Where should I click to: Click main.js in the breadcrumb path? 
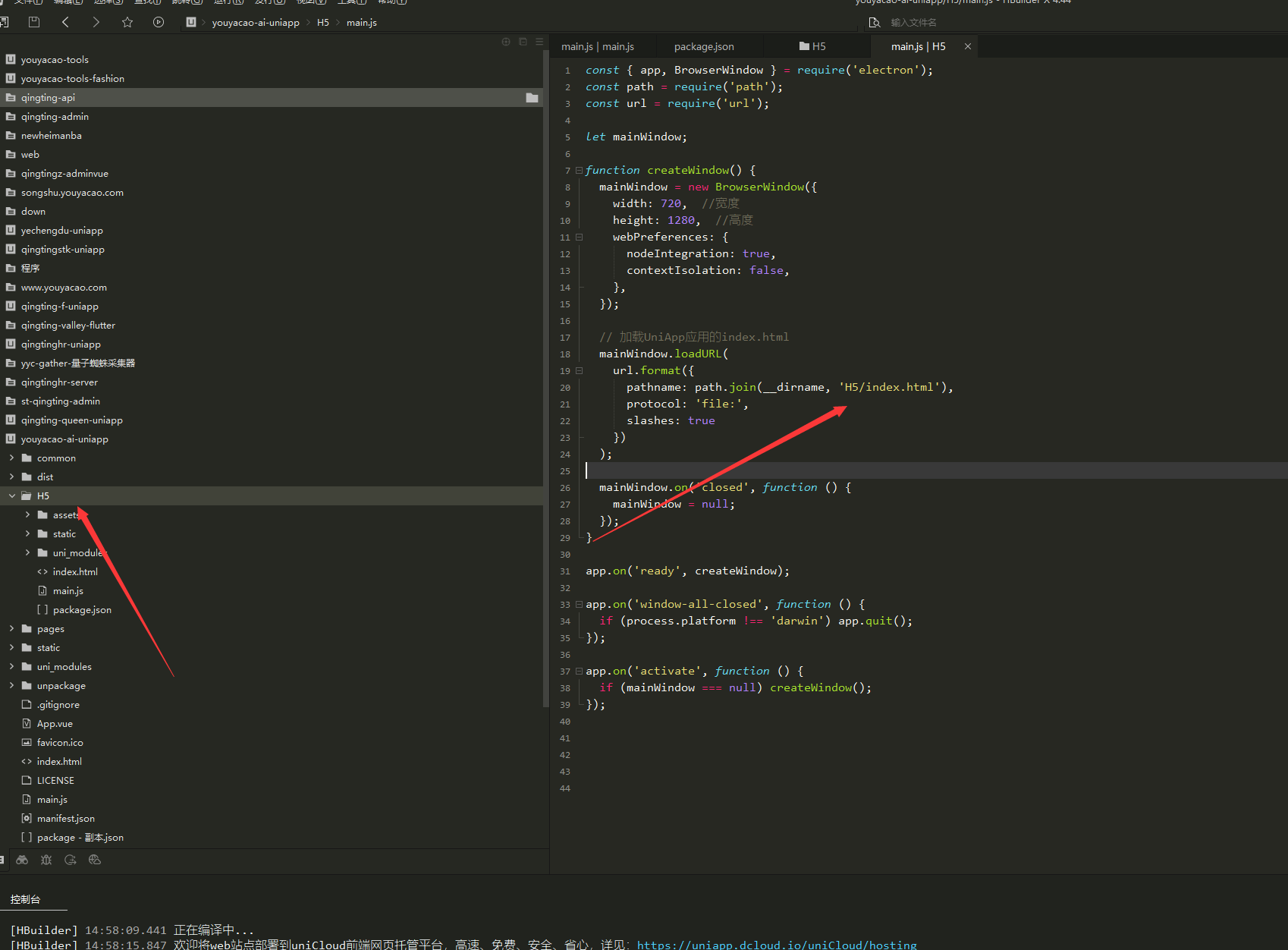(x=362, y=22)
